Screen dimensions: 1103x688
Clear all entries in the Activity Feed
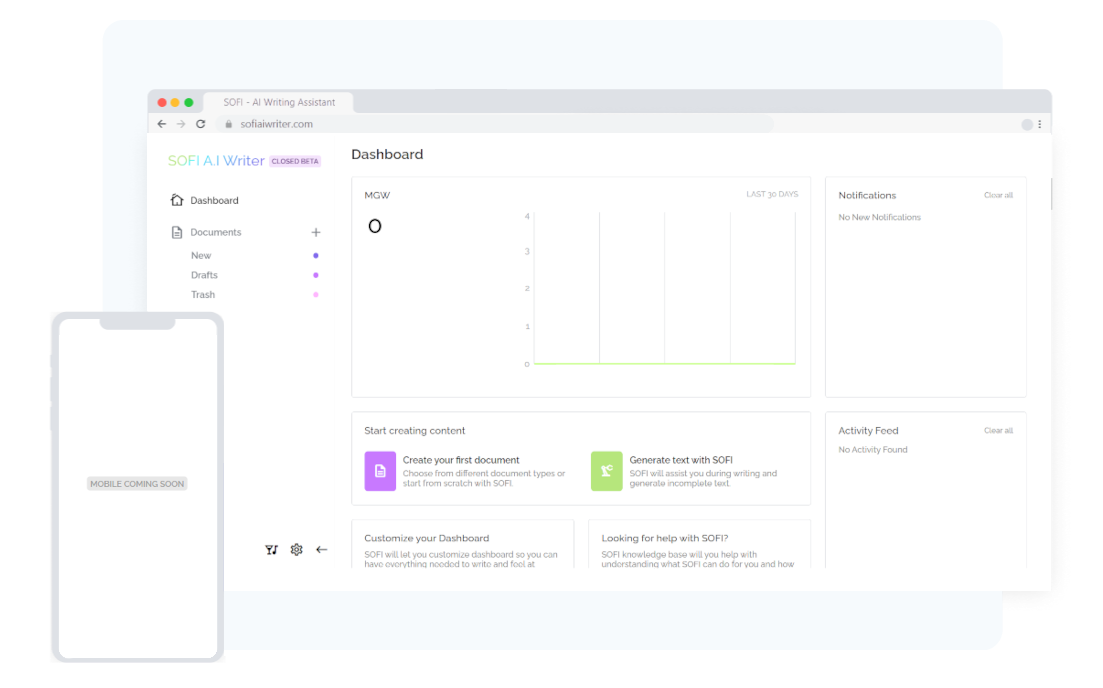coord(998,430)
